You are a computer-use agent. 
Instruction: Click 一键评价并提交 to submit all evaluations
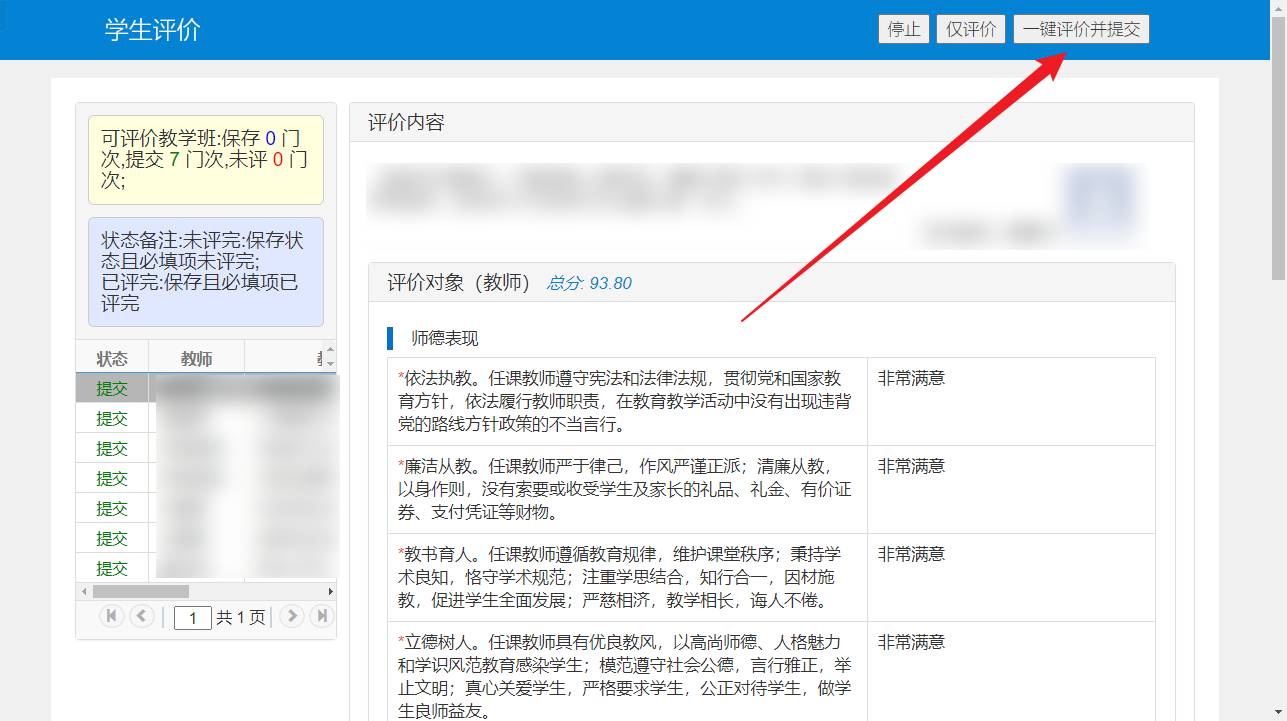pos(1081,29)
